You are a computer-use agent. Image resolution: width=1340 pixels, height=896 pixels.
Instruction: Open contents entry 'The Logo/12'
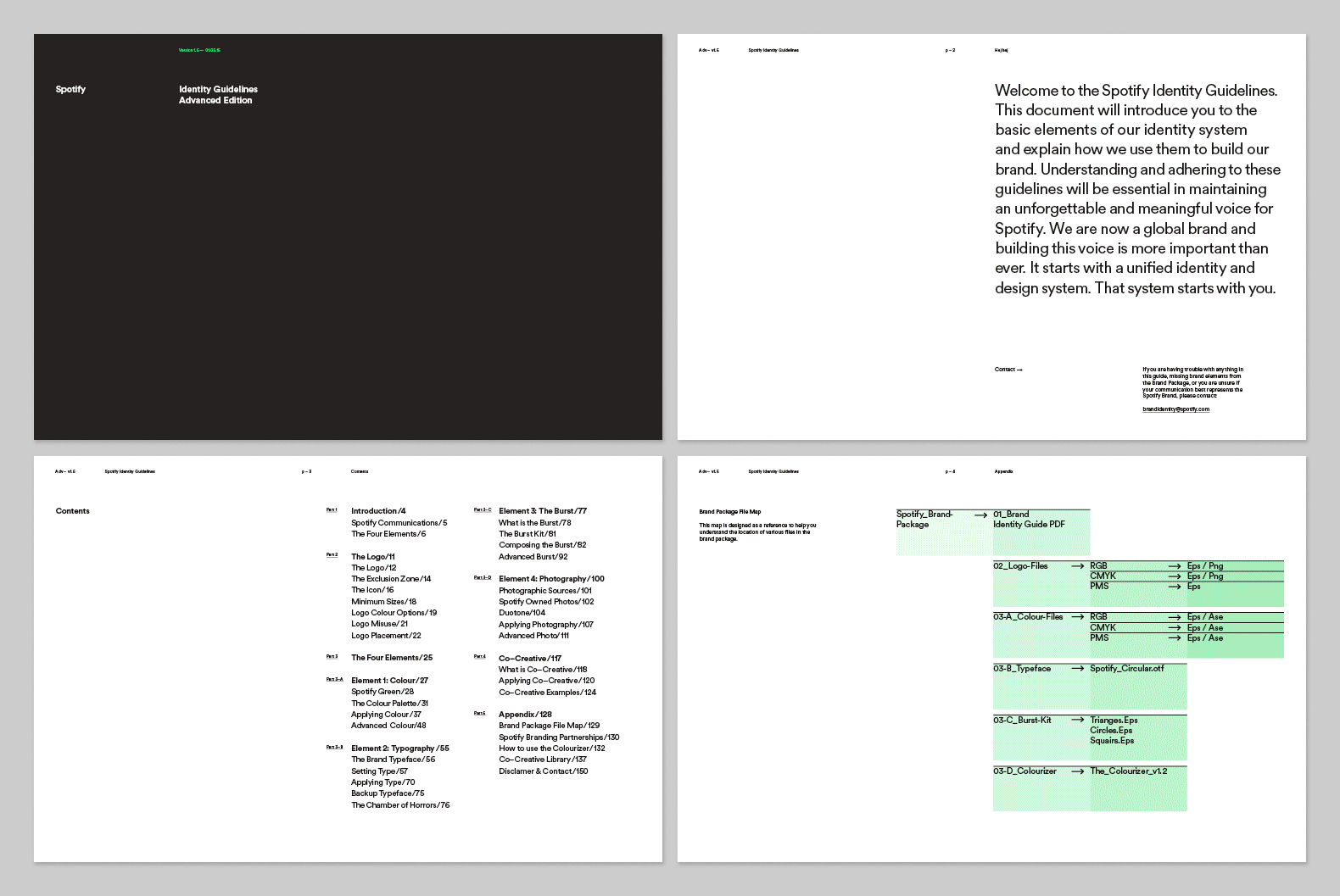374,568
